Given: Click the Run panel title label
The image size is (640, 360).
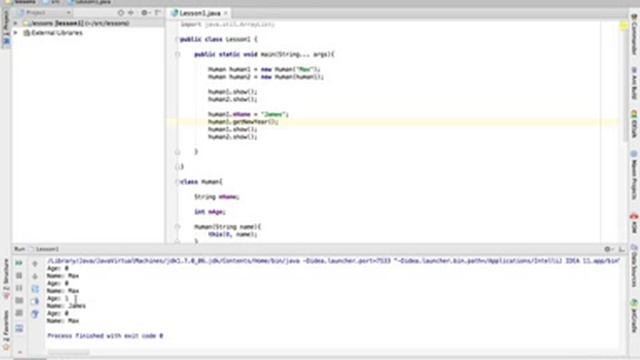Looking at the screenshot, I should click(19, 249).
